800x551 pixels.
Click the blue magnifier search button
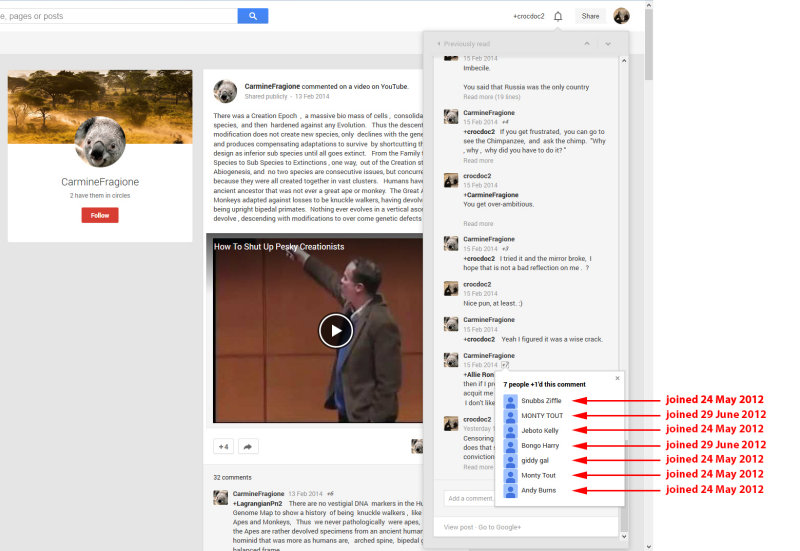click(x=253, y=16)
